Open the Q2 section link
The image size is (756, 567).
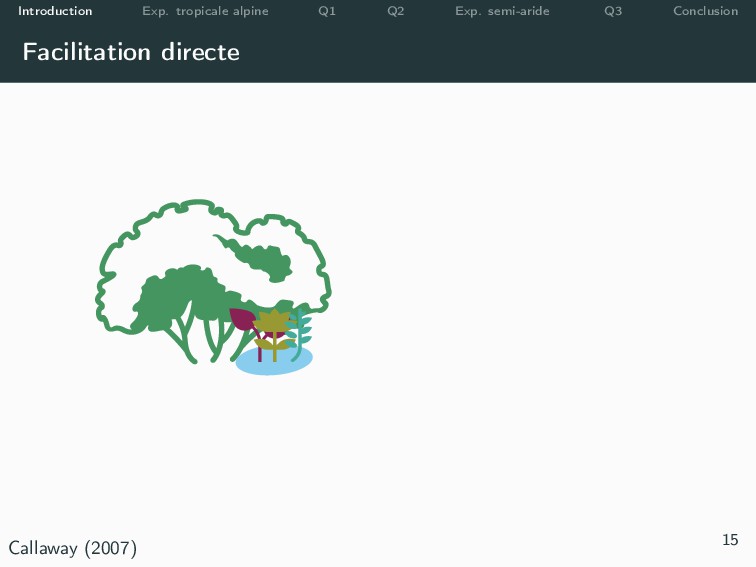pyautogui.click(x=395, y=12)
